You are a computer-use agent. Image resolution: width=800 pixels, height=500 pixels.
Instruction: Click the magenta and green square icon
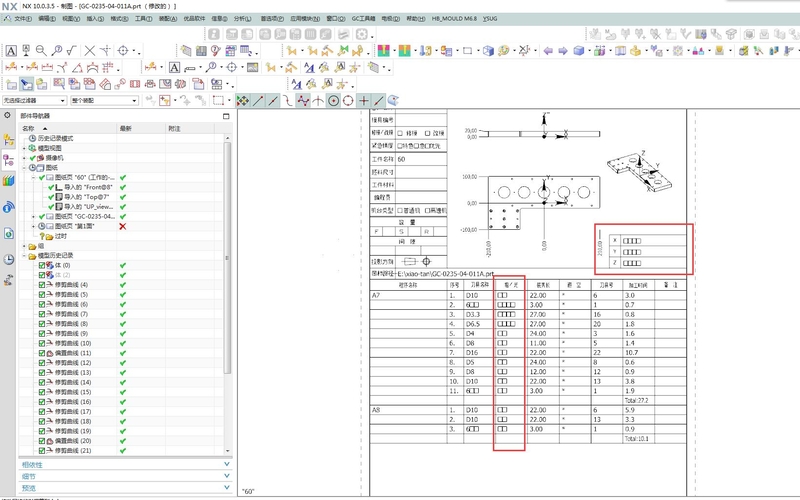[384, 51]
